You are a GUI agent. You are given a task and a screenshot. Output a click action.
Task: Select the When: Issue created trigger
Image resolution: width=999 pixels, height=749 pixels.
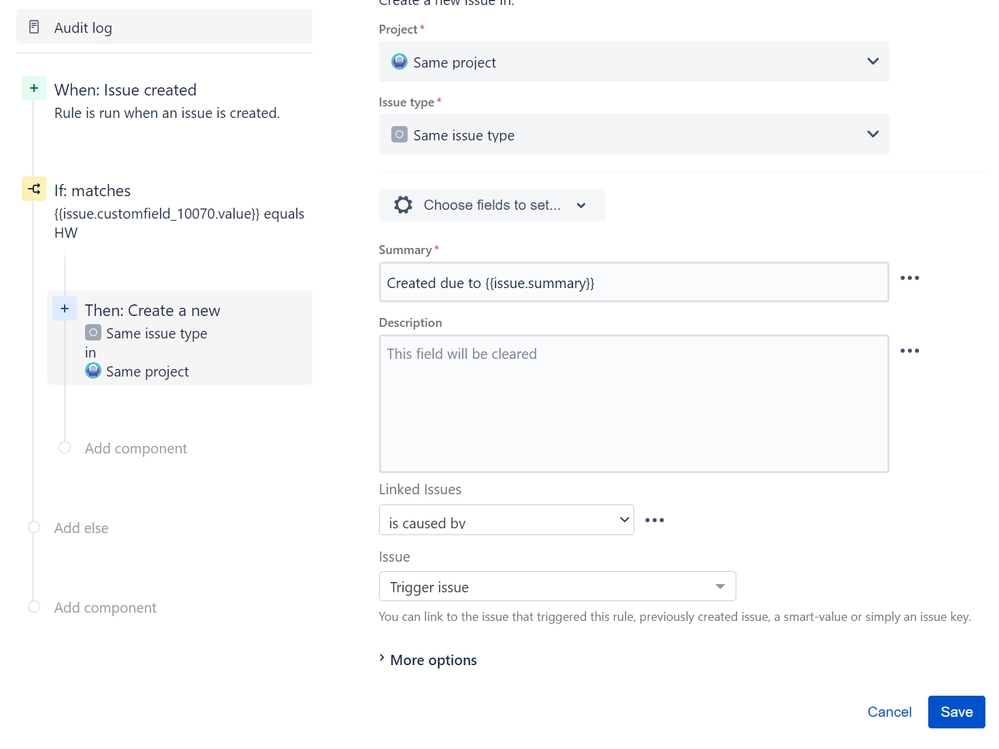point(125,90)
